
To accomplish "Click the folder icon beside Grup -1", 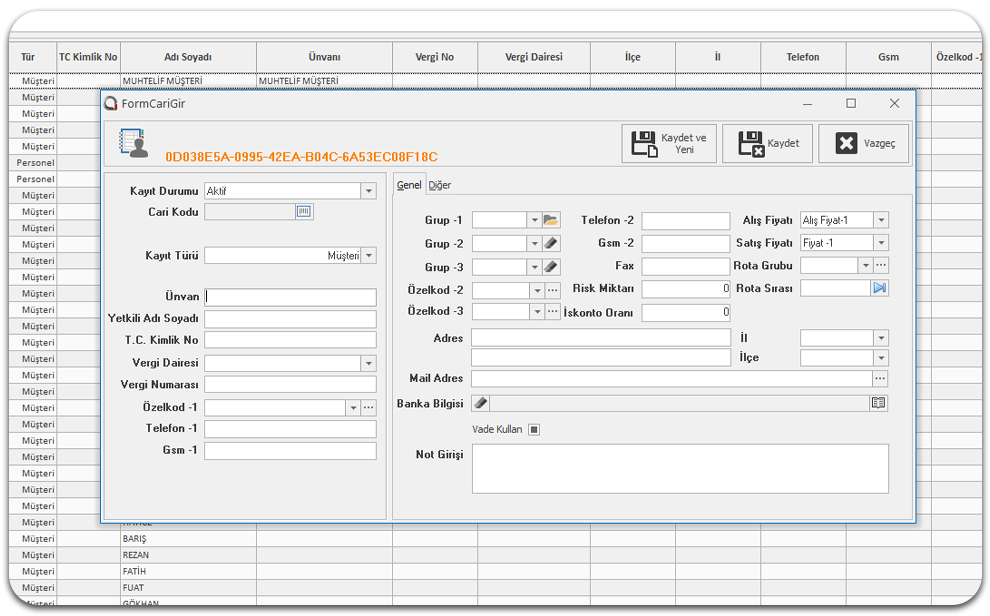I will tap(552, 220).
